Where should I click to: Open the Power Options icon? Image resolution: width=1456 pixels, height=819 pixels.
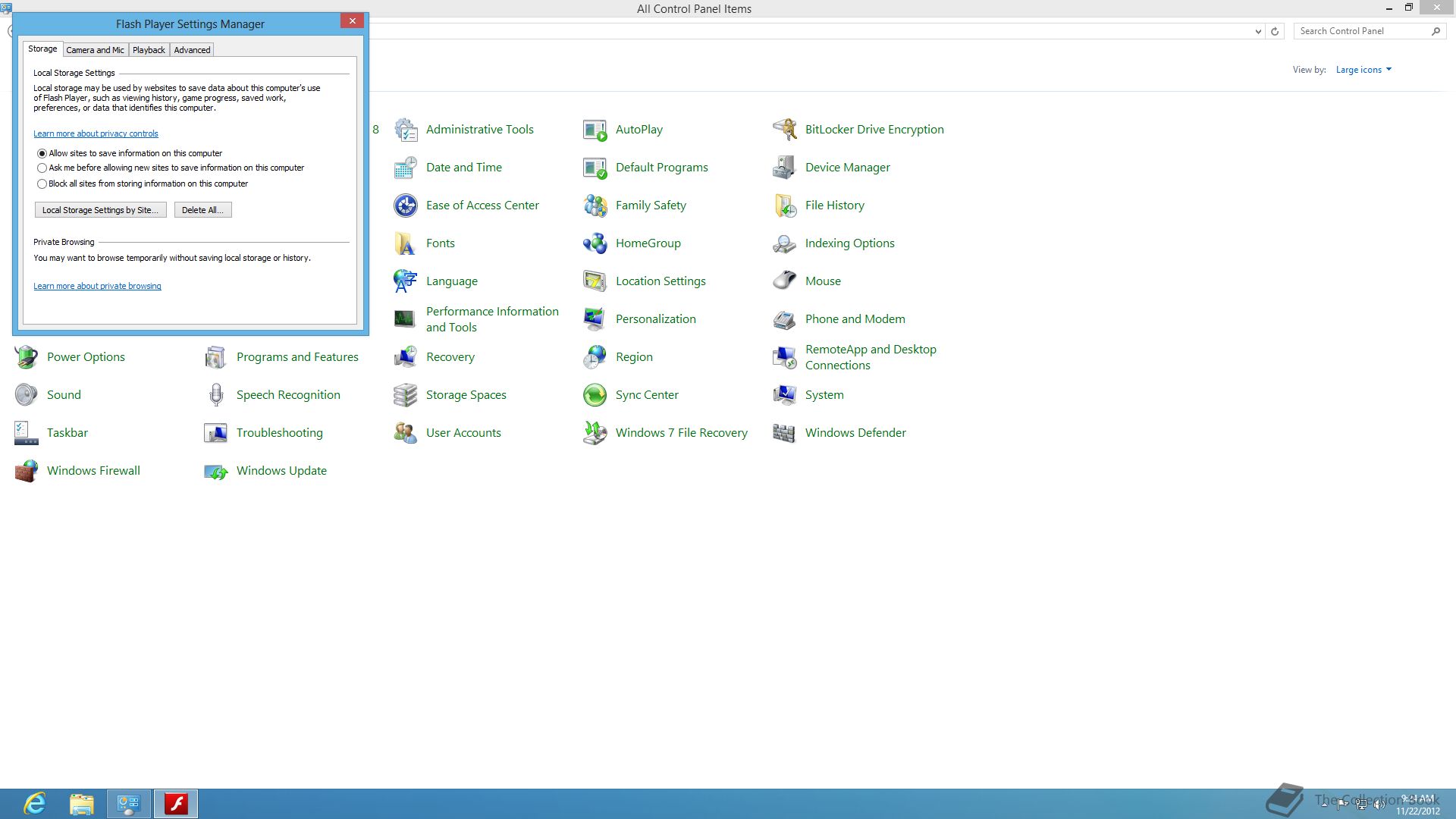pyautogui.click(x=27, y=357)
